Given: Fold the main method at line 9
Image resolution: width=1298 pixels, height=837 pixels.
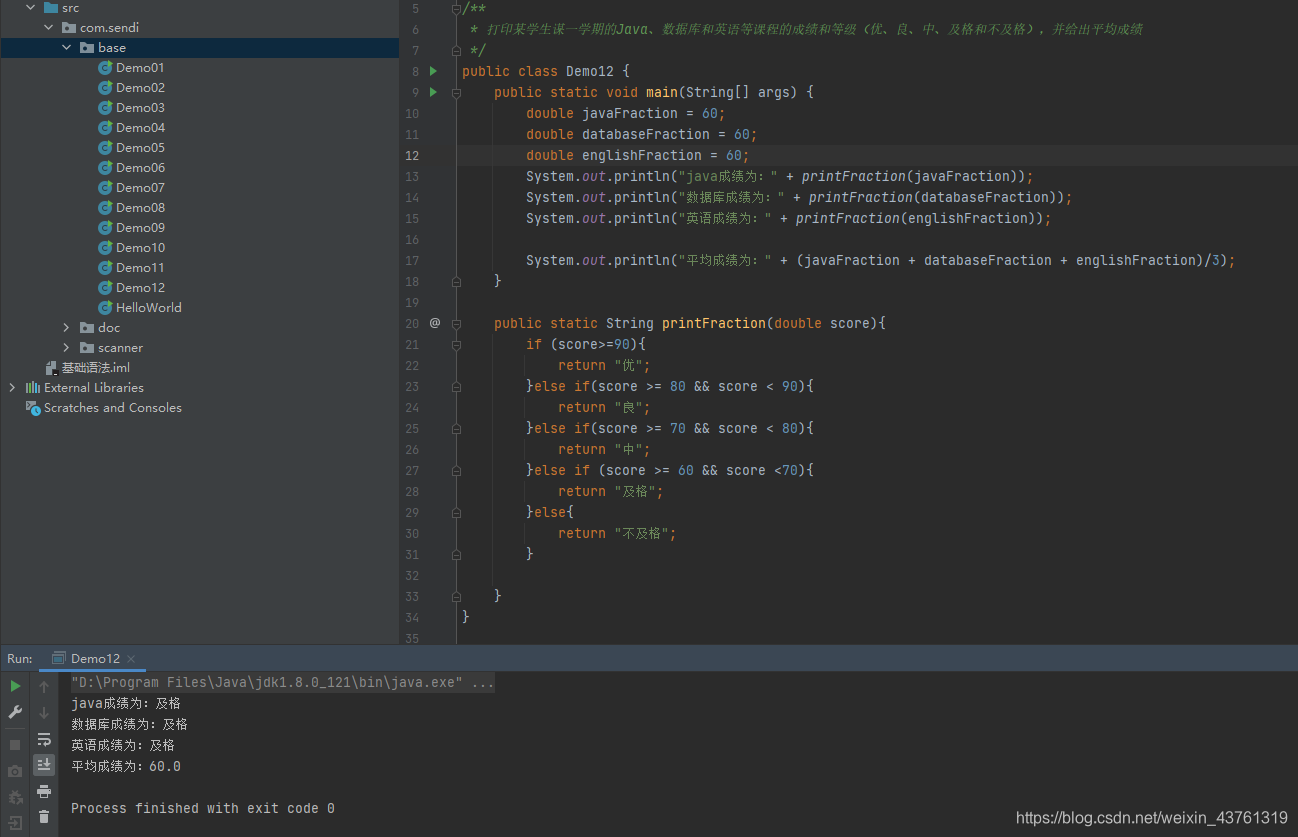Looking at the screenshot, I should tap(456, 92).
